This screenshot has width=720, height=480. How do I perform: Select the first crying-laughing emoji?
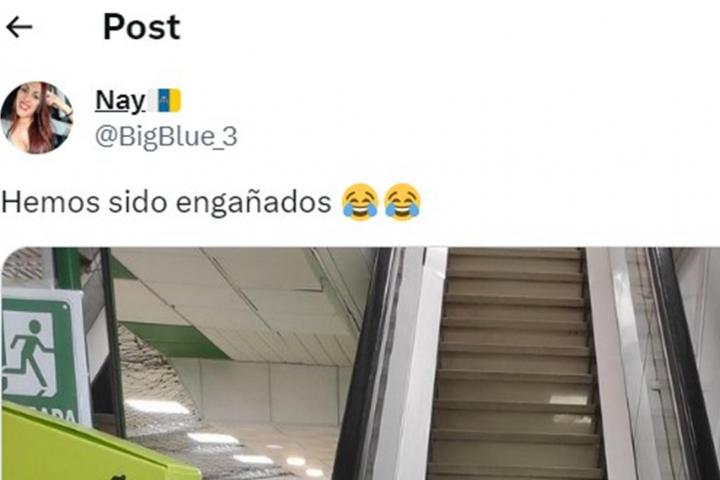360,202
